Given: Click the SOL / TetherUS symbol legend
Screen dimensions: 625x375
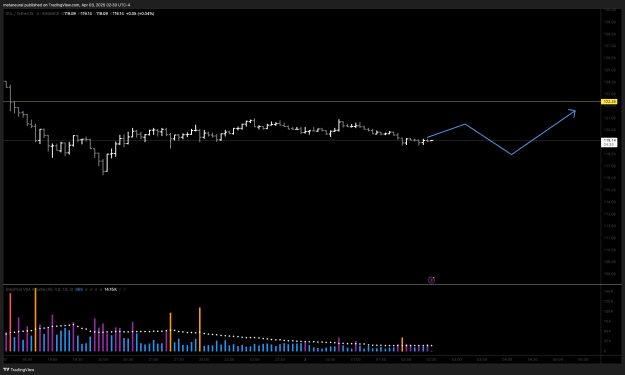Looking at the screenshot, I should pyautogui.click(x=32, y=14).
